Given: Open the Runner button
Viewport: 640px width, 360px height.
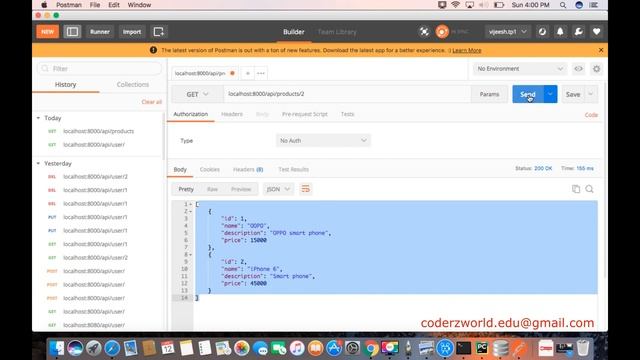Looking at the screenshot, I should (100, 31).
